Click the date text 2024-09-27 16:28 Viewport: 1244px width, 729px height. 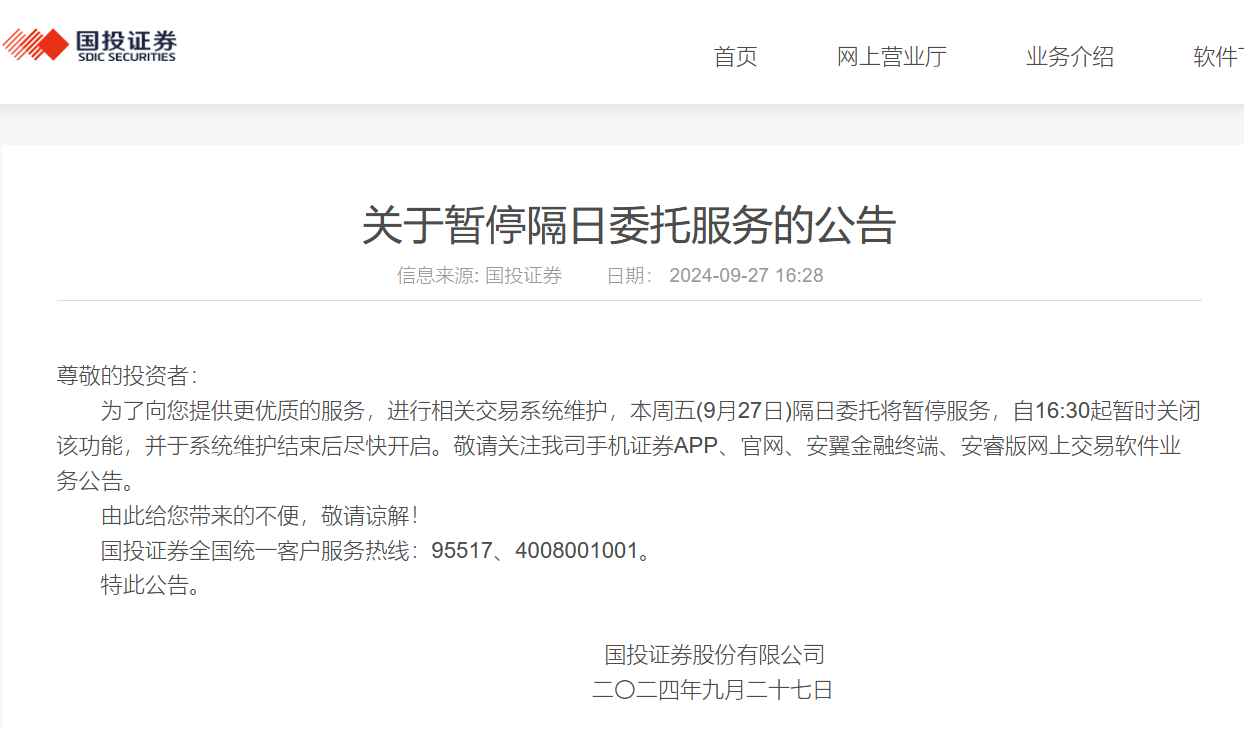[746, 276]
